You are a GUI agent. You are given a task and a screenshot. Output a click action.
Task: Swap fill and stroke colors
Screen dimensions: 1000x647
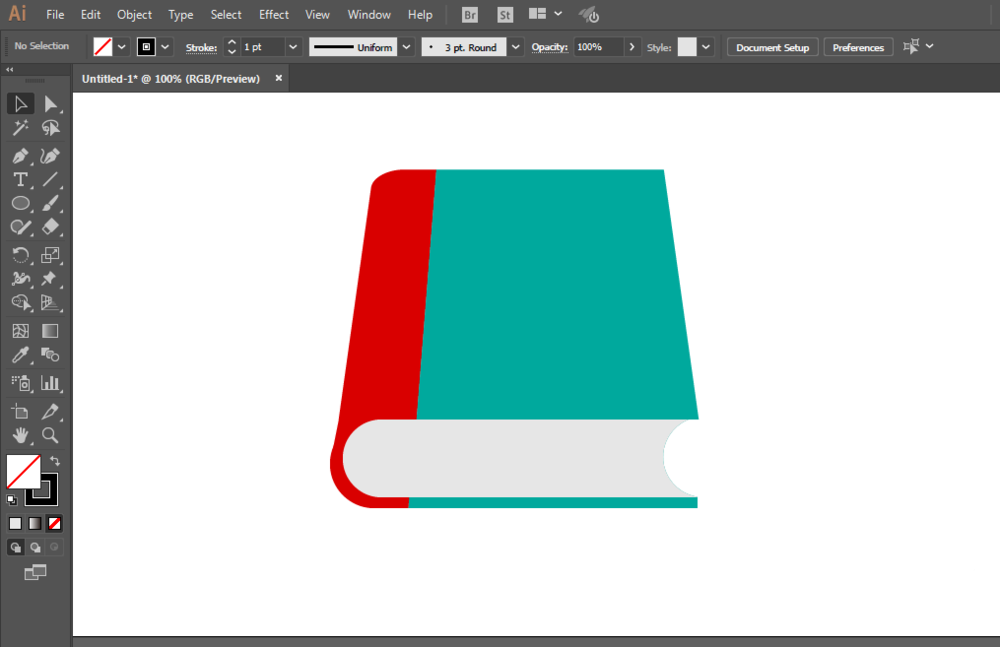(x=55, y=461)
